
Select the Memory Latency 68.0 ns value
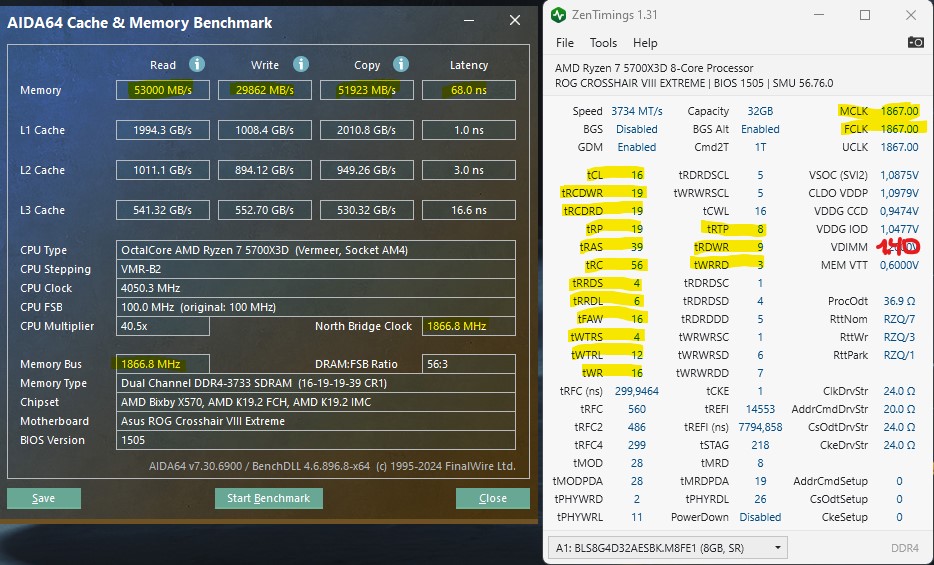pyautogui.click(x=469, y=90)
